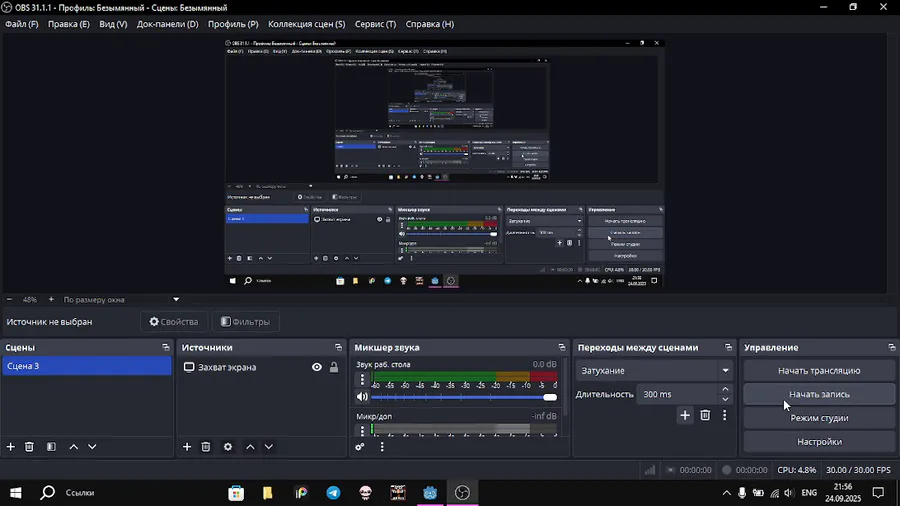The height and width of the screenshot is (506, 900).
Task: Open the Справка (H) menu
Action: pos(430,24)
